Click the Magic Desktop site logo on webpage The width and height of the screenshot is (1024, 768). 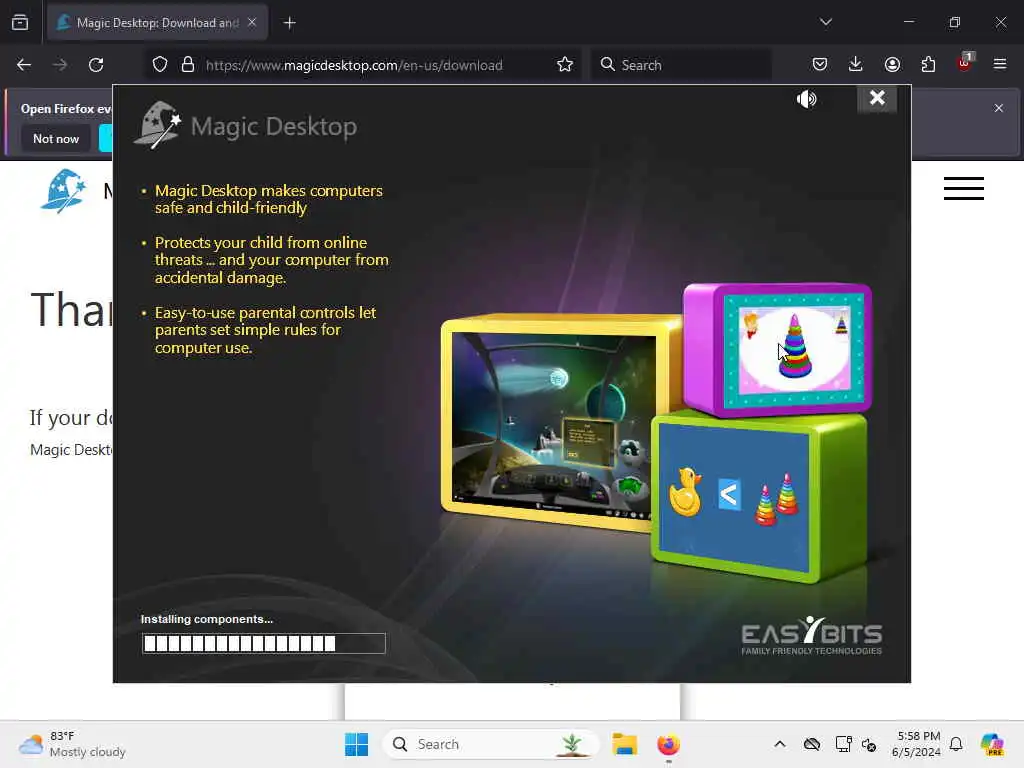[x=63, y=191]
